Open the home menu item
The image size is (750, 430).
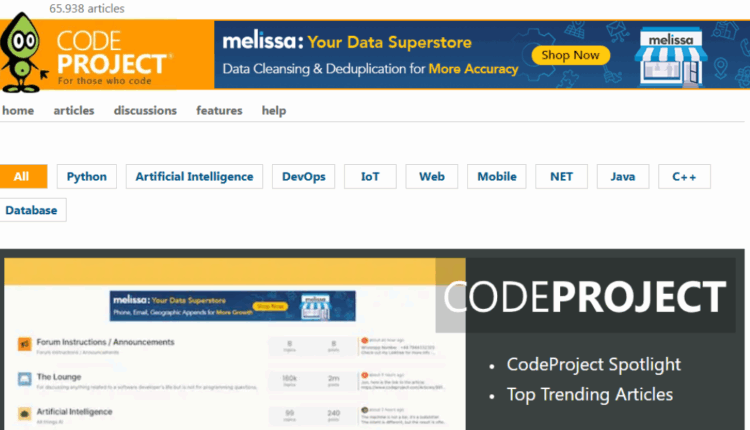18,111
